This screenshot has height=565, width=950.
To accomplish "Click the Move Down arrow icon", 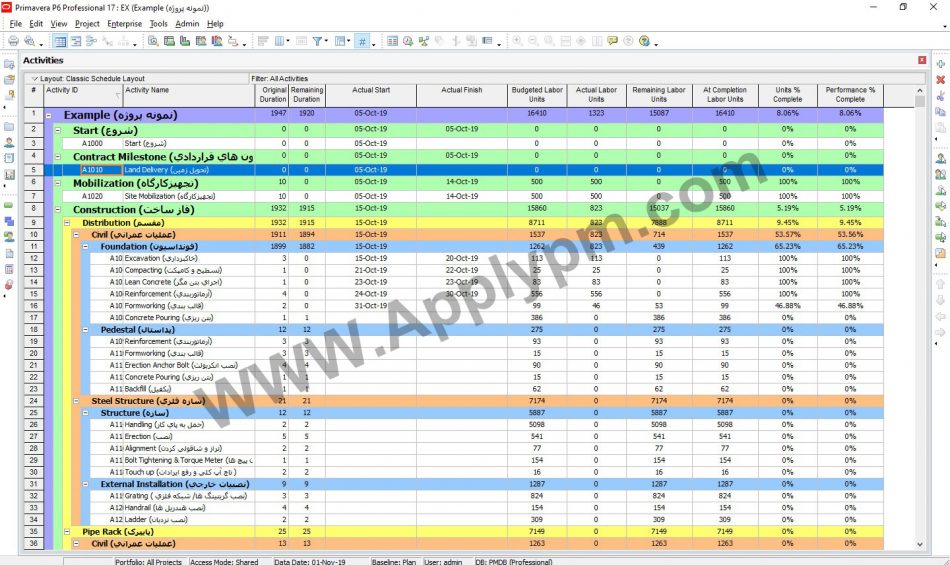I will (940, 300).
